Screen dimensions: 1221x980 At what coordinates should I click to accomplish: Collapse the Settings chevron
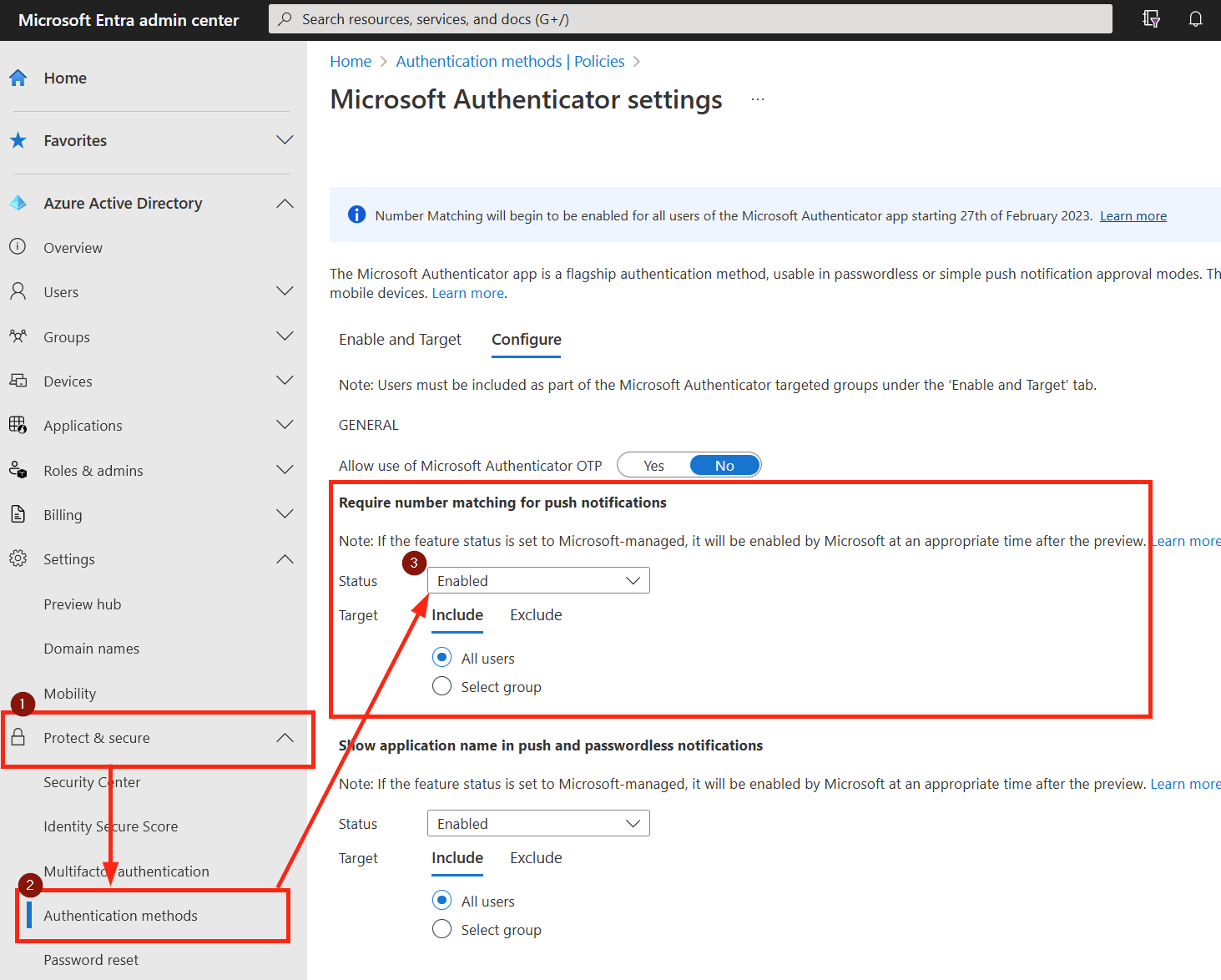(285, 558)
